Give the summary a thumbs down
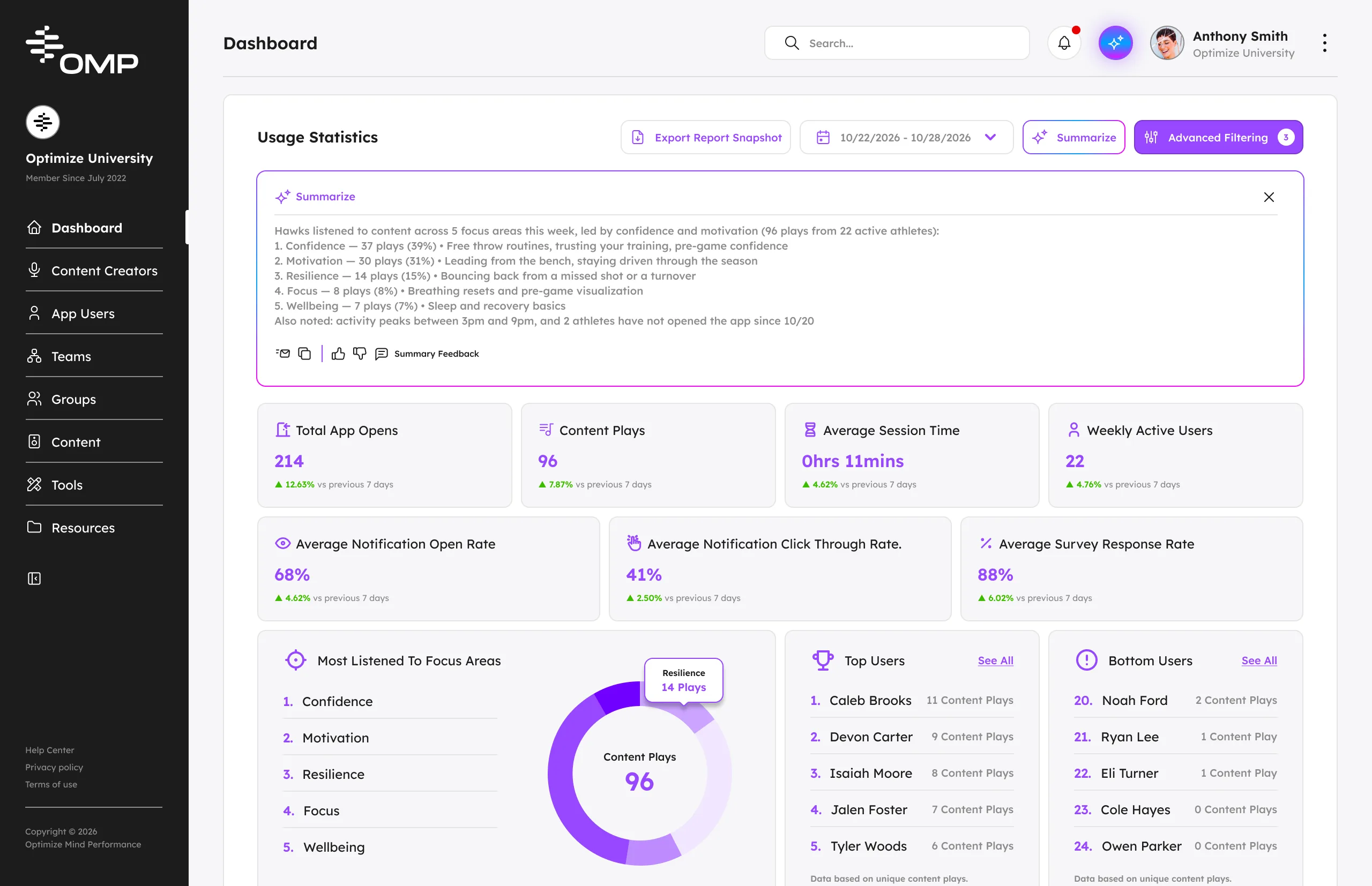The height and width of the screenshot is (886, 1372). (360, 353)
